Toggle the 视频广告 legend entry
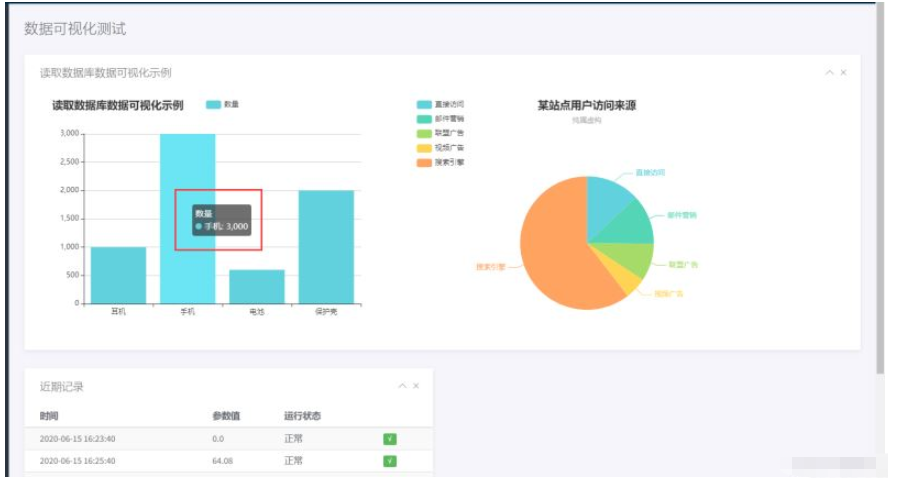The image size is (901, 483). [x=440, y=148]
